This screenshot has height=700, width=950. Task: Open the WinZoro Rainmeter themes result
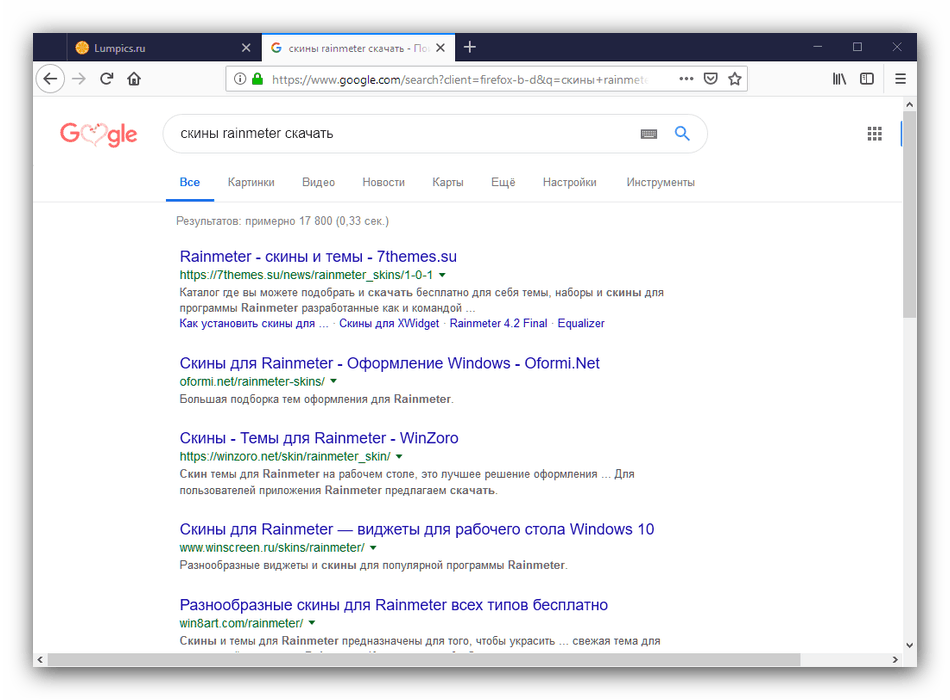(319, 438)
